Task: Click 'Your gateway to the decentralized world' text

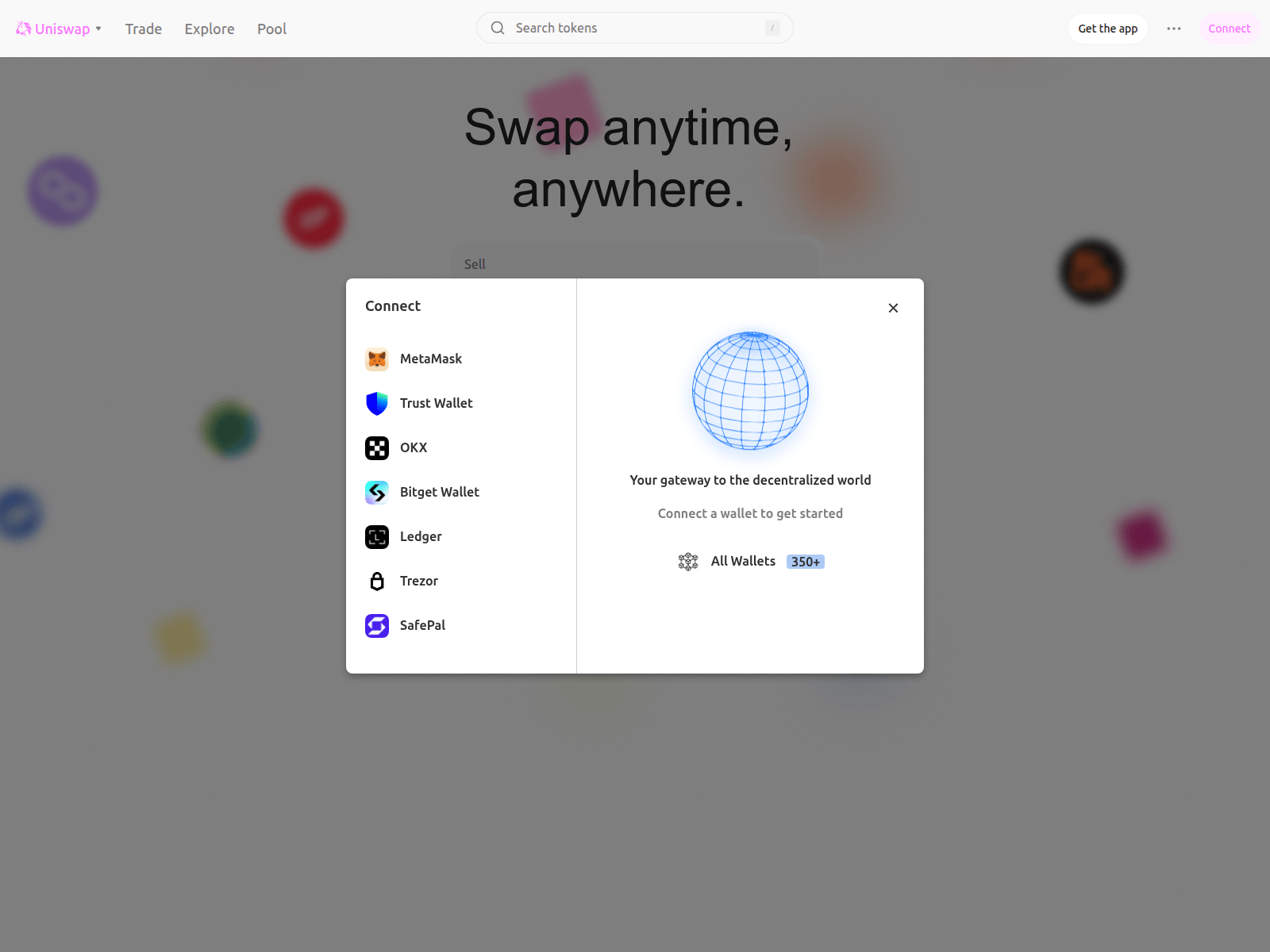Action: 750,480
